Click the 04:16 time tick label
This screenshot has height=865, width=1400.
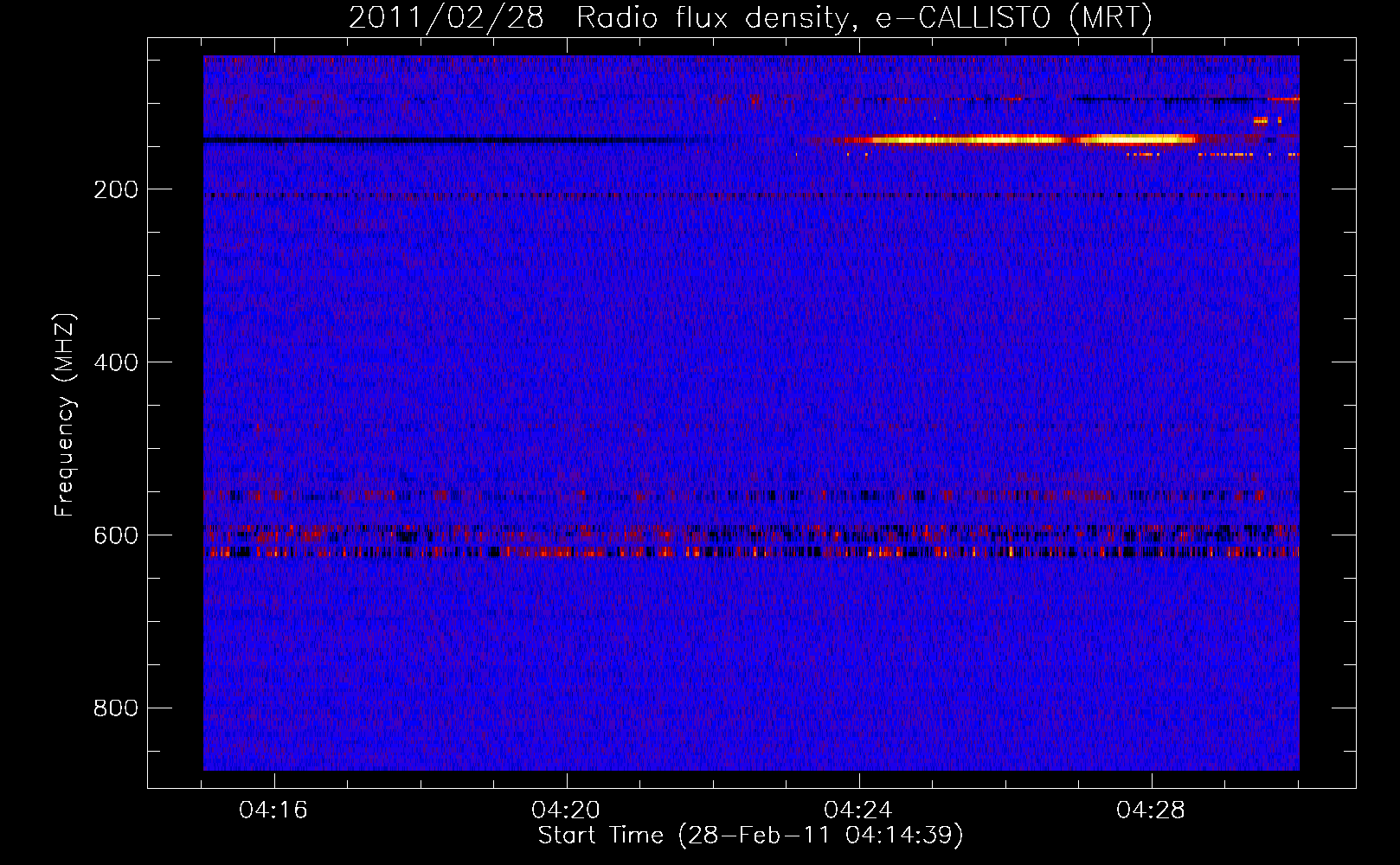click(x=273, y=811)
